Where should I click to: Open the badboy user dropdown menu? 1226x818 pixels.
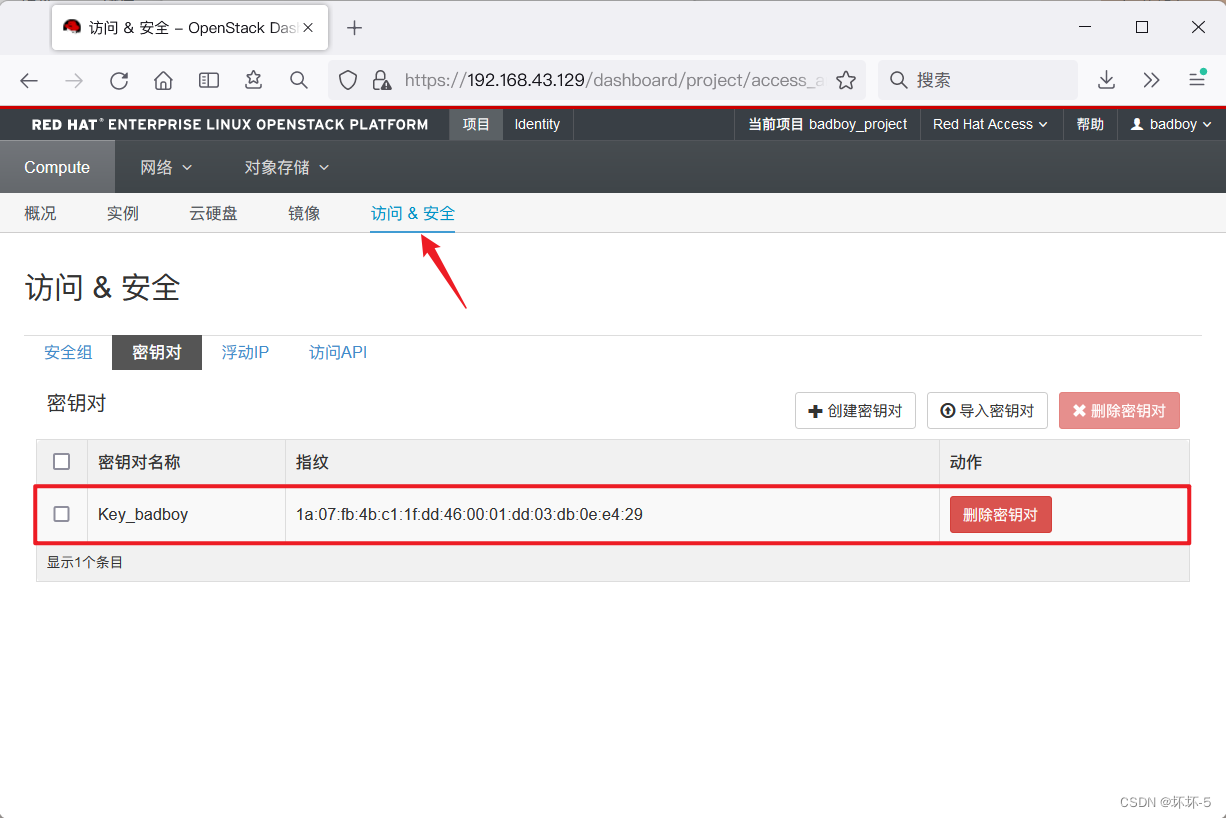coord(1171,124)
